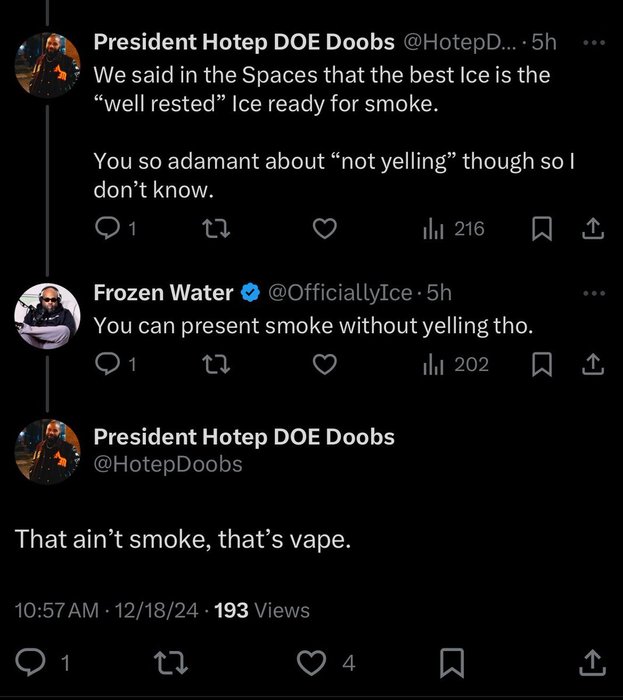Open Frozen Water's profile picture
Viewport: 623px width, 700px height.
click(47, 317)
